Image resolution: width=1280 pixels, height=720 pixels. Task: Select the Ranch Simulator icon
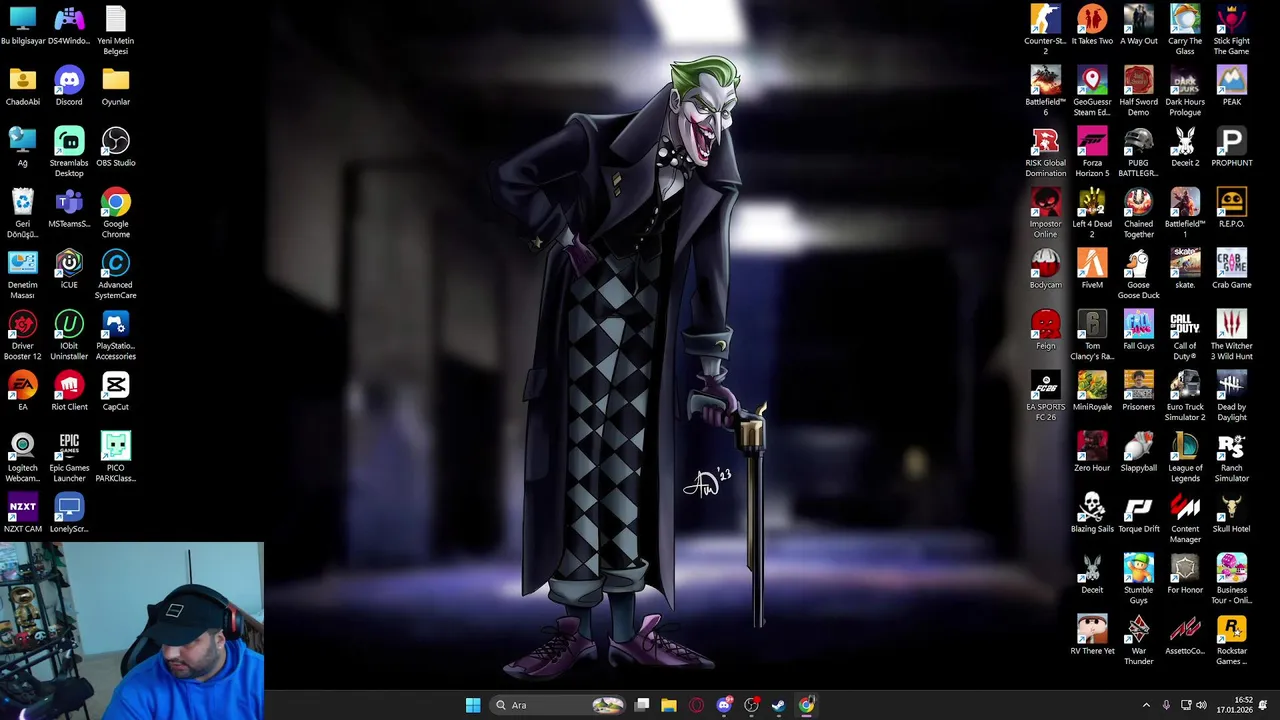click(1231, 458)
